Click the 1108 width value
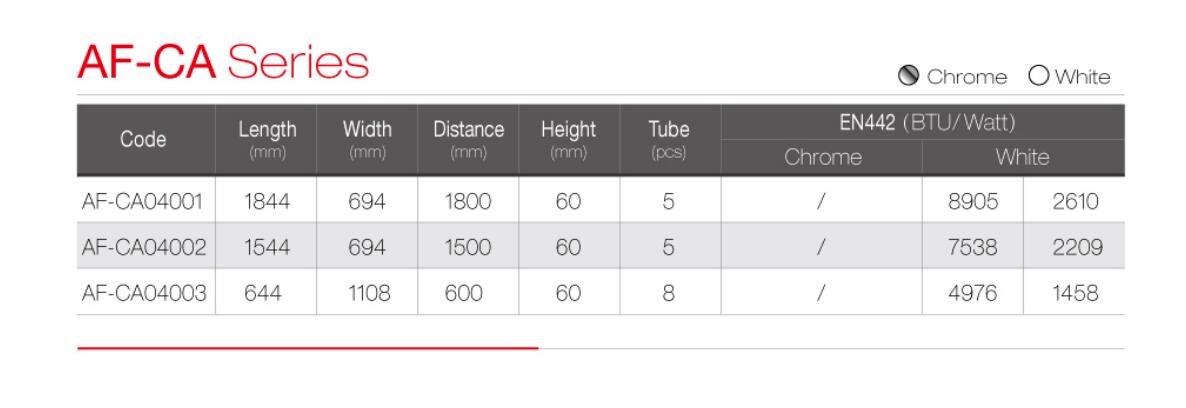 (x=369, y=293)
